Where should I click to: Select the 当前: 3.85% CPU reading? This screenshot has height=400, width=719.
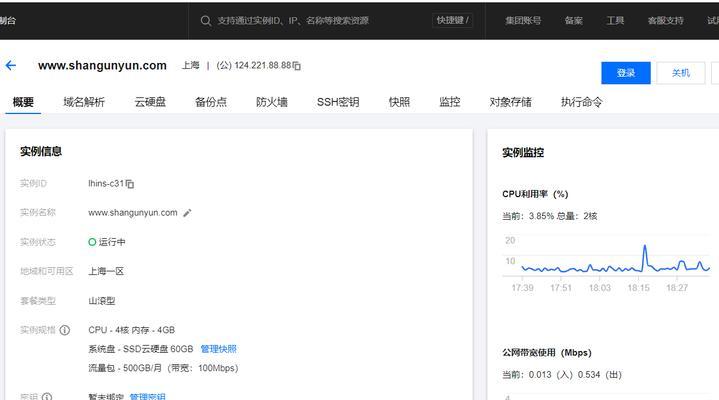(528, 216)
